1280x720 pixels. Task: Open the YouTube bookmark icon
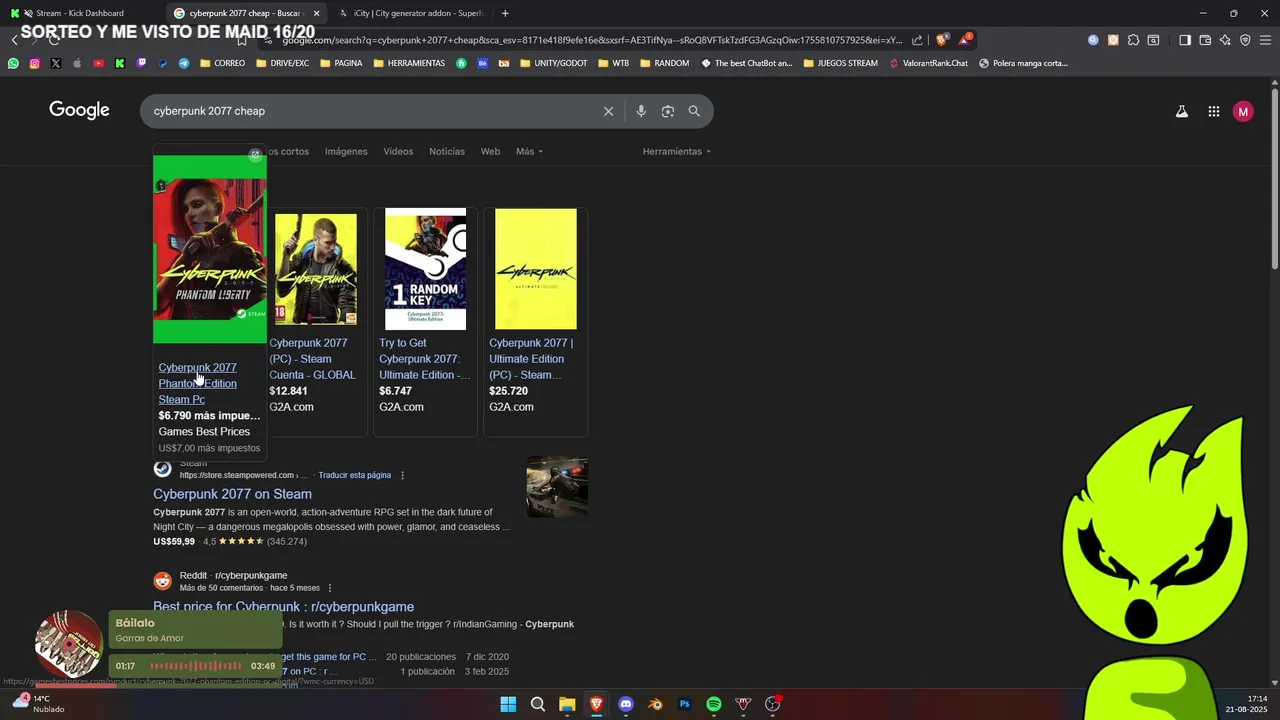coord(98,63)
